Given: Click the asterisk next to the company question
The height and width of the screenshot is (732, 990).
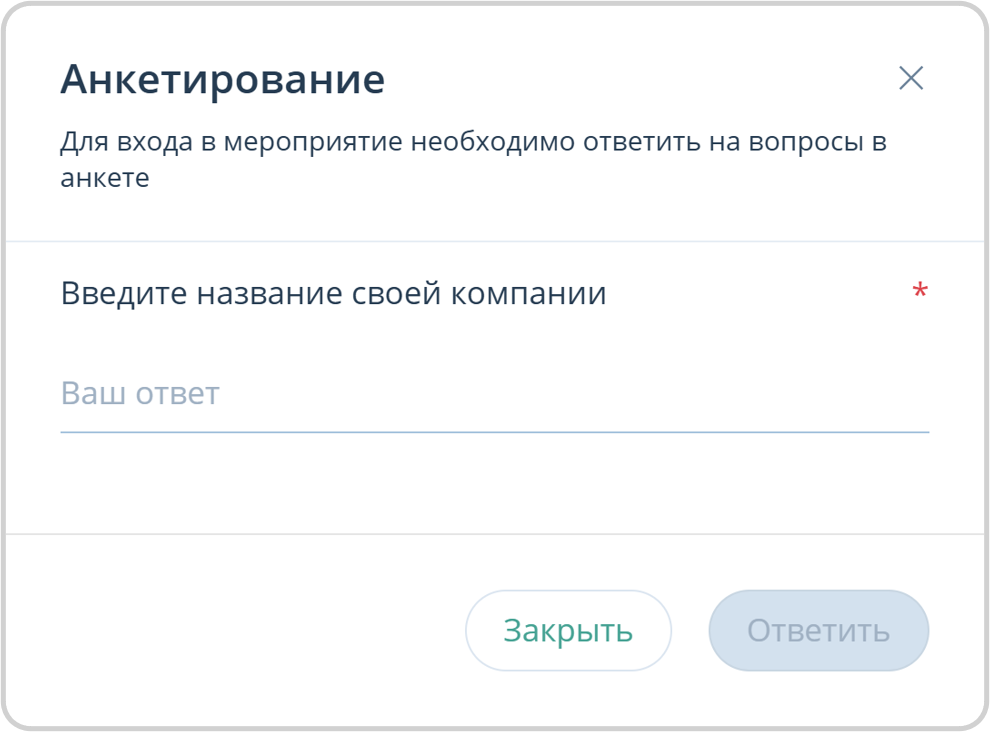Looking at the screenshot, I should coord(919,291).
